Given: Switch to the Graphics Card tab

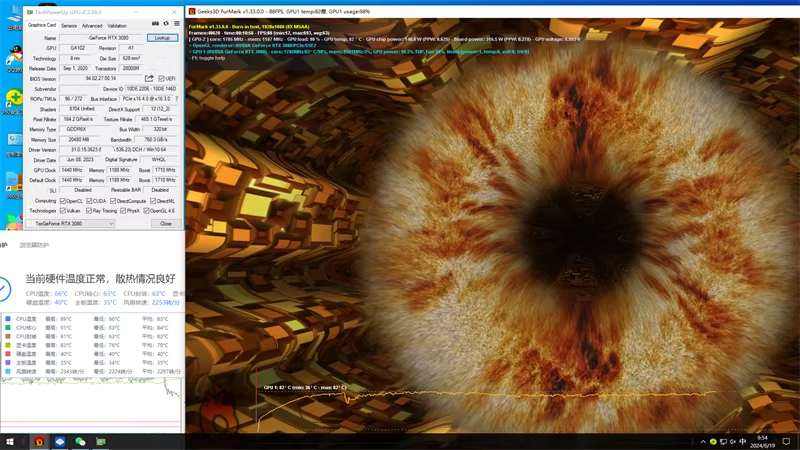Looking at the screenshot, I should tap(42, 25).
